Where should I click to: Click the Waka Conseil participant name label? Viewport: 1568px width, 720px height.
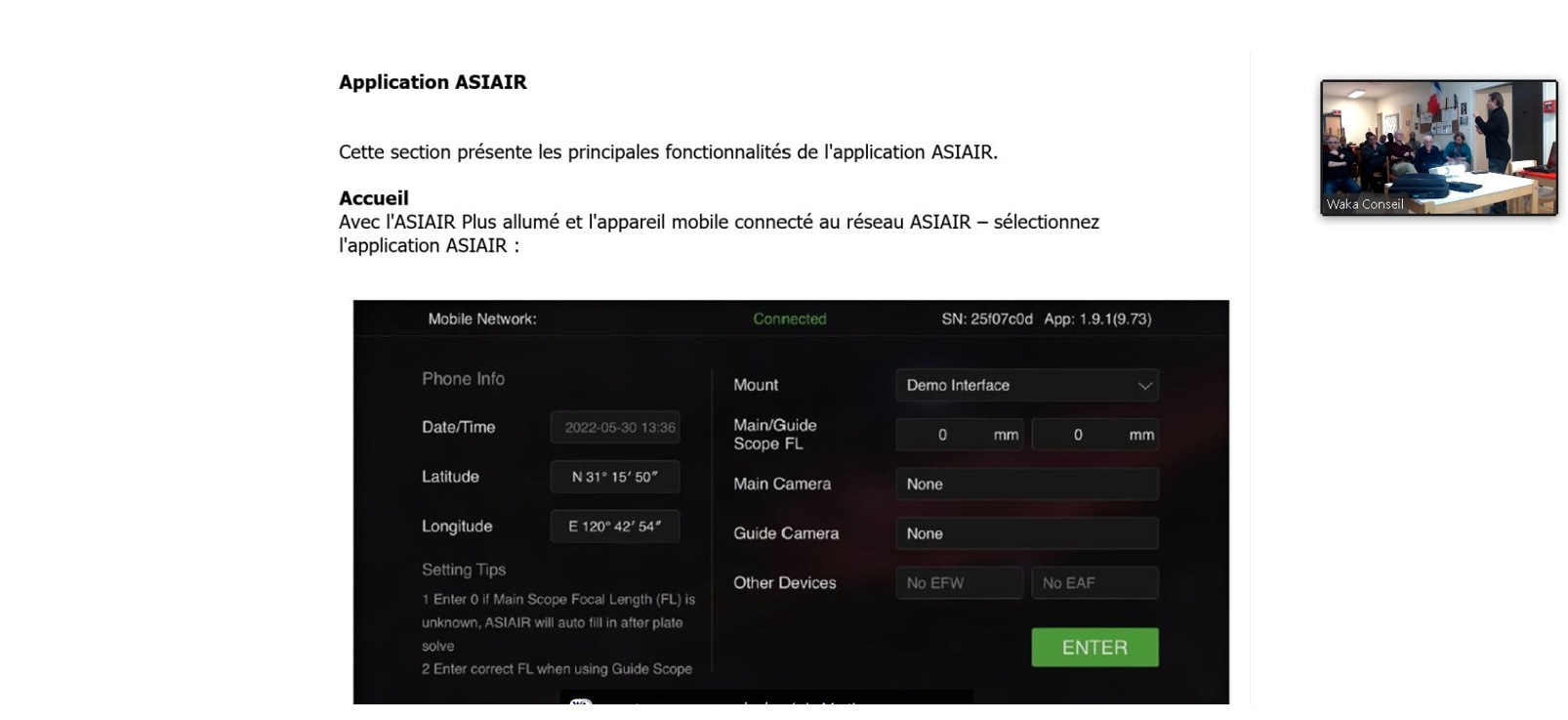(1365, 204)
